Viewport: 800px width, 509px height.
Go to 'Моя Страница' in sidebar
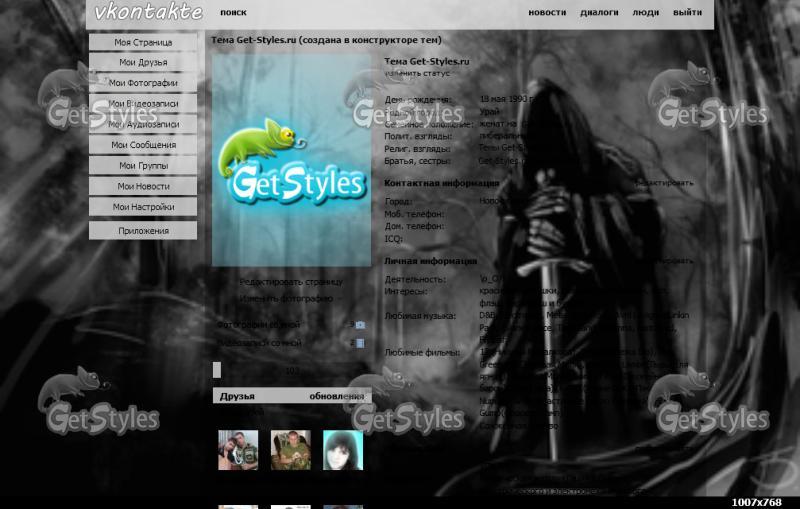tap(143, 42)
